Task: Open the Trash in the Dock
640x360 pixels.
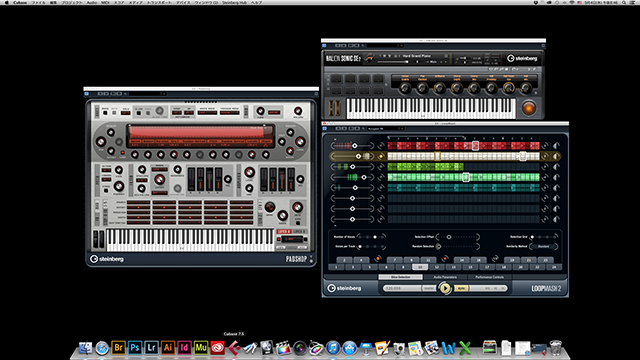Action: pyautogui.click(x=556, y=348)
